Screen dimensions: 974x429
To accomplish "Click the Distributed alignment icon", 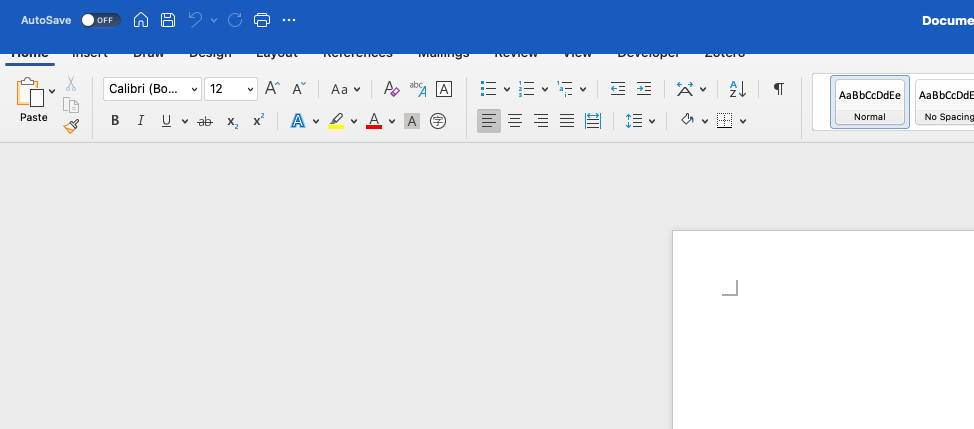I will pyautogui.click(x=593, y=121).
